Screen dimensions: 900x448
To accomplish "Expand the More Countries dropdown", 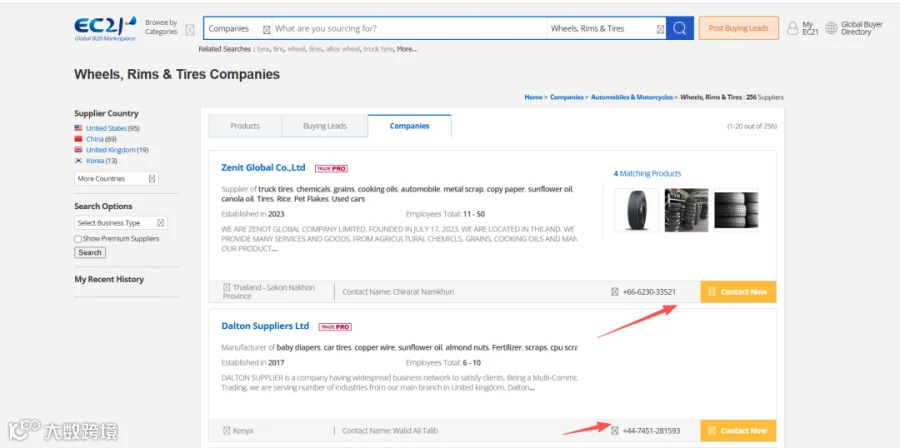I will point(117,178).
